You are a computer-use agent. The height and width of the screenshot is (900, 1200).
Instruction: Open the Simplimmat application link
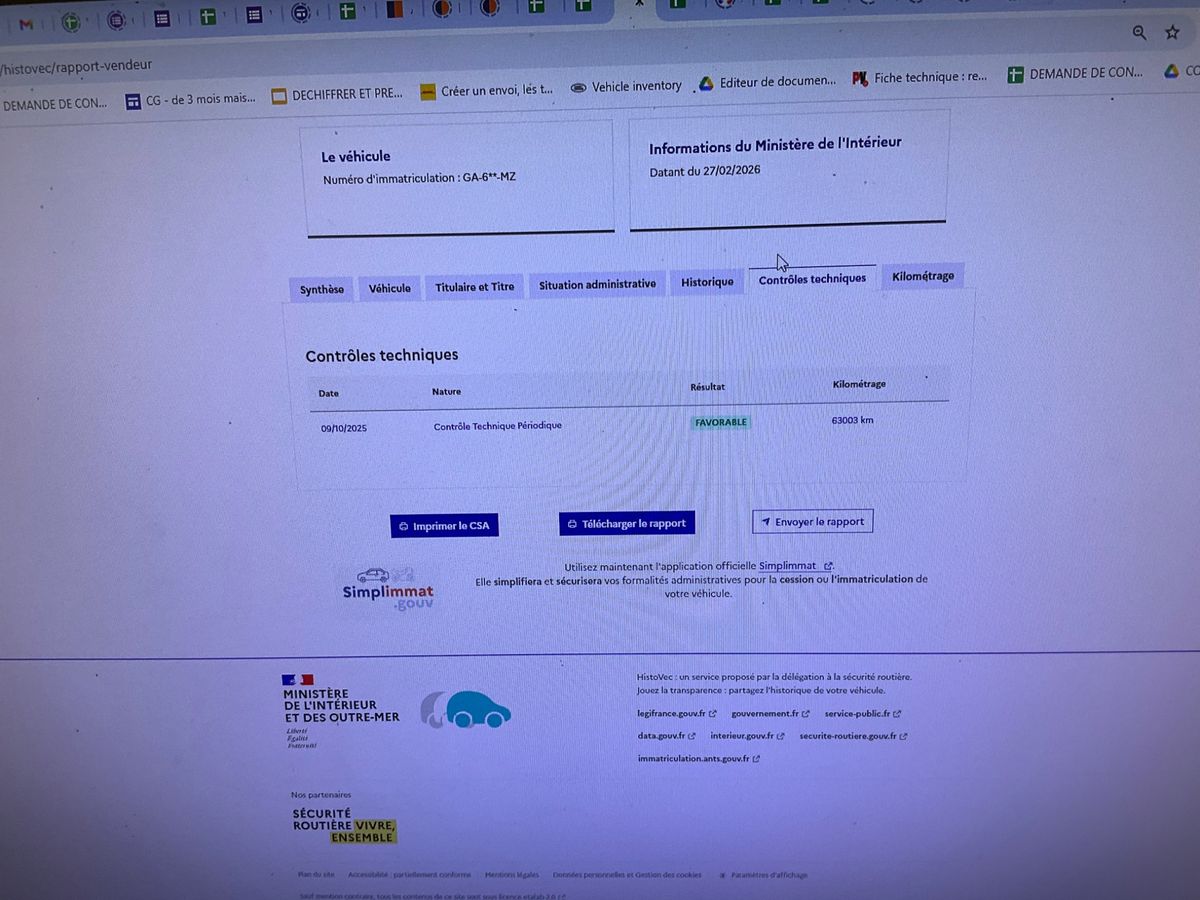click(x=795, y=566)
